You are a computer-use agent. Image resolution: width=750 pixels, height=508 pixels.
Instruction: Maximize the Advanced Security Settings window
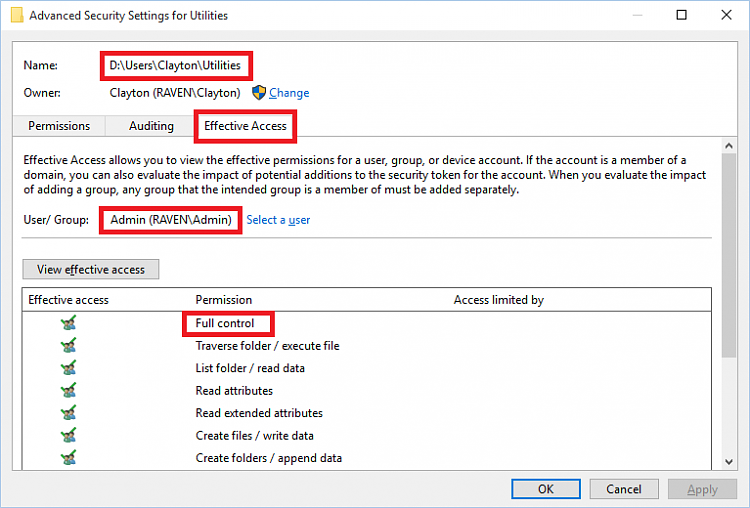(681, 15)
